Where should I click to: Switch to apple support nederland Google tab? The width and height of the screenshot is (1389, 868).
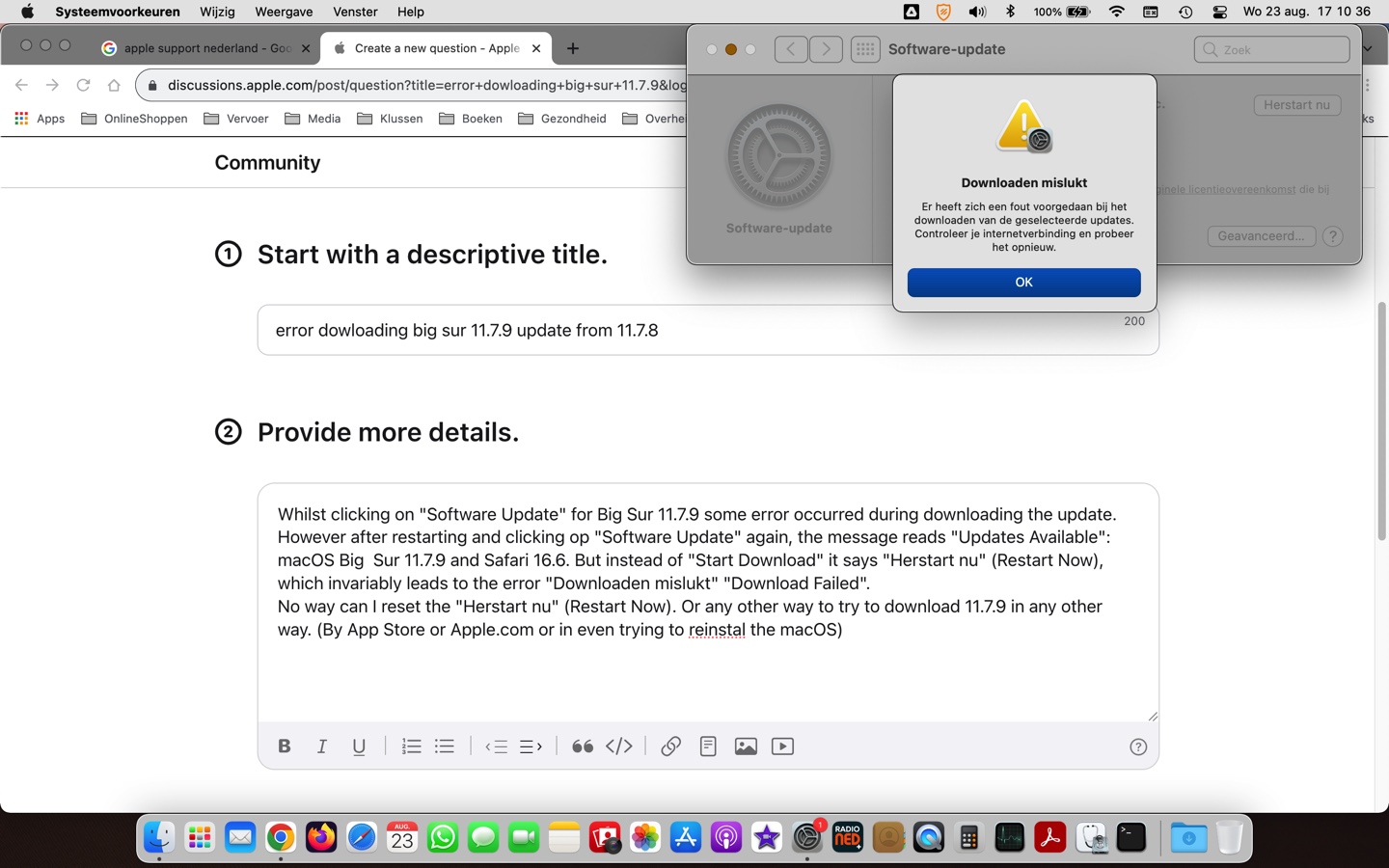207,48
